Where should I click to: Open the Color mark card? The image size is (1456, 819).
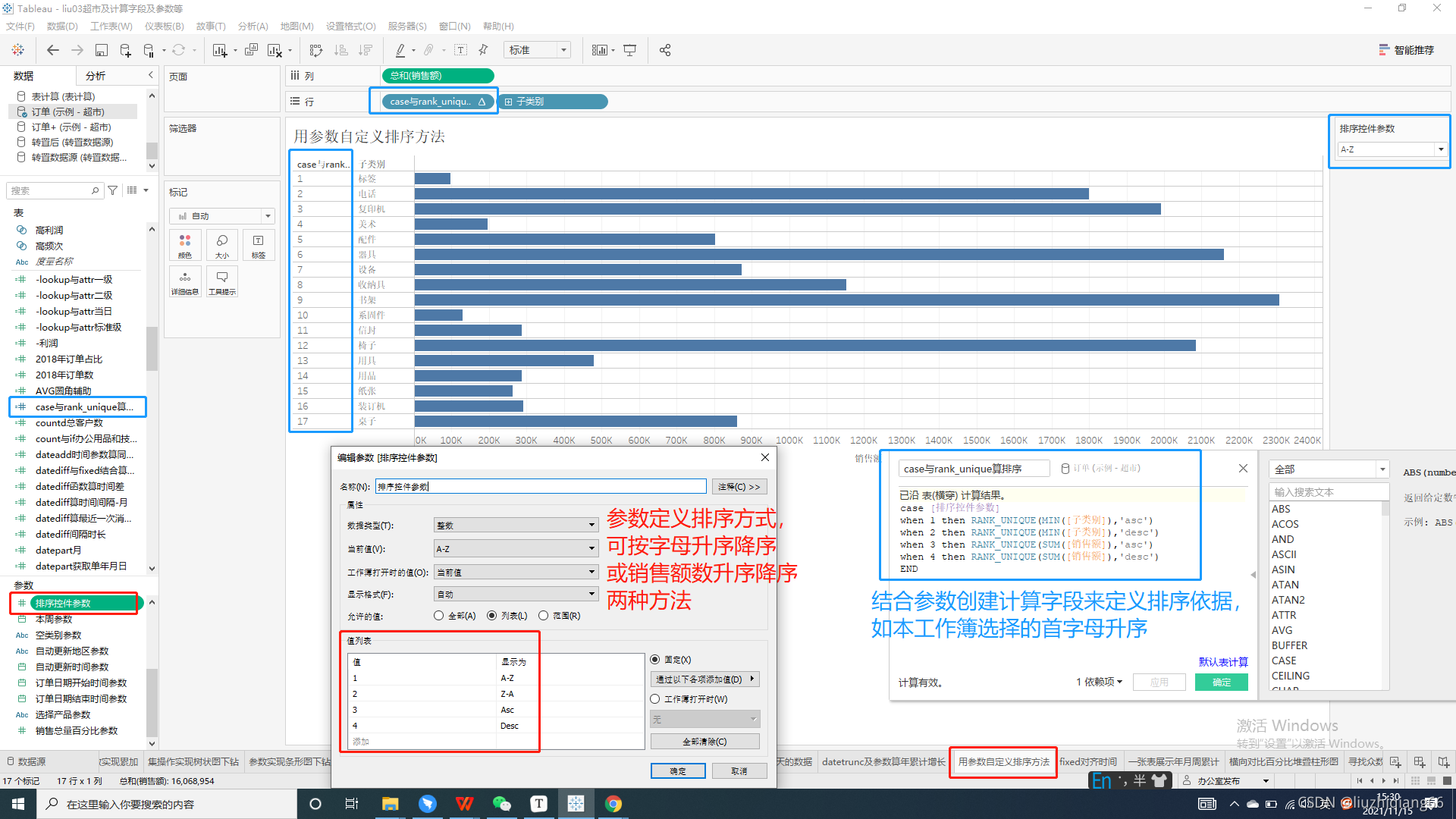click(x=185, y=245)
